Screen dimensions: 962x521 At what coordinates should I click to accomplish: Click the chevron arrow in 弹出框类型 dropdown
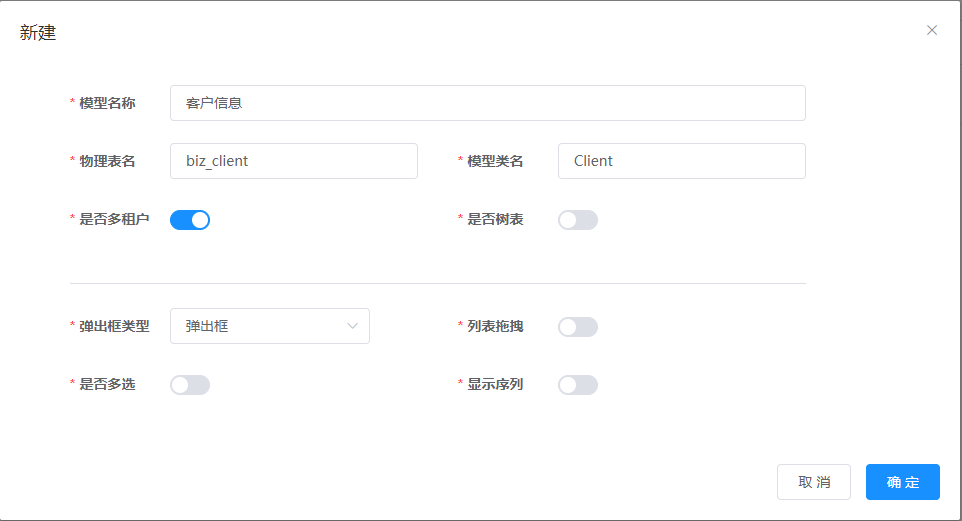352,326
